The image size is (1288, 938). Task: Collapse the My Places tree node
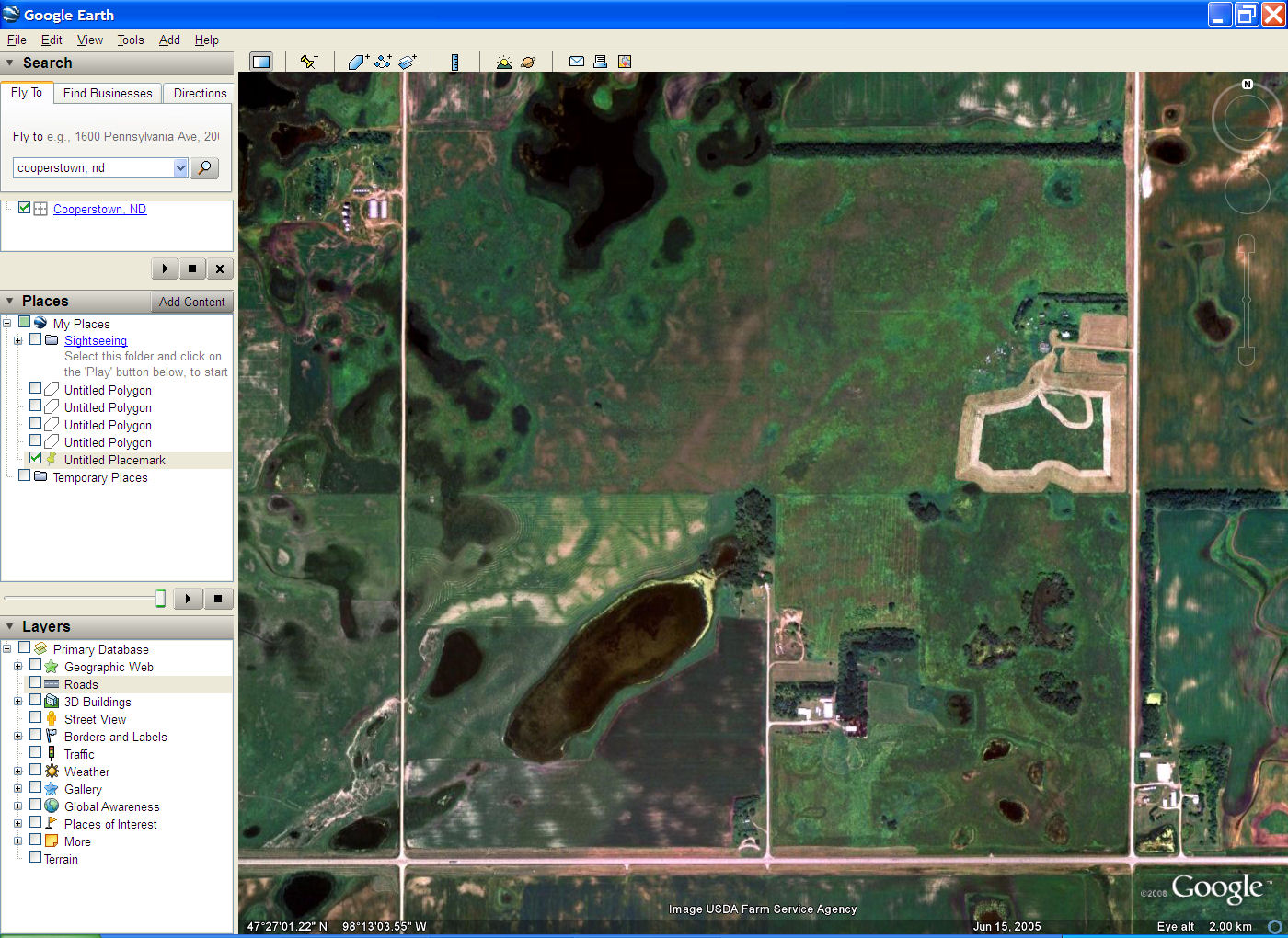pos(6,323)
